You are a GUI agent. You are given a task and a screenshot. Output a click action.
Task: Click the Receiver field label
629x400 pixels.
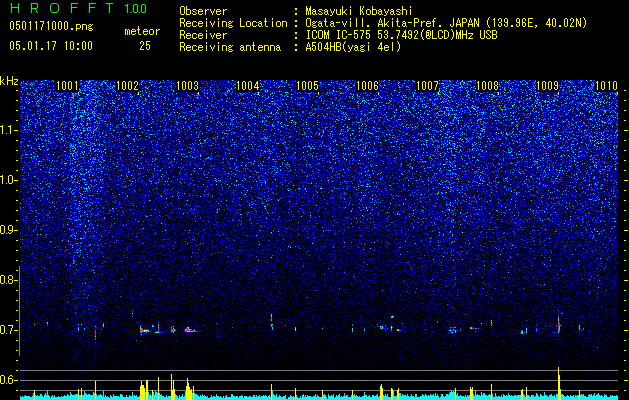tap(203, 35)
